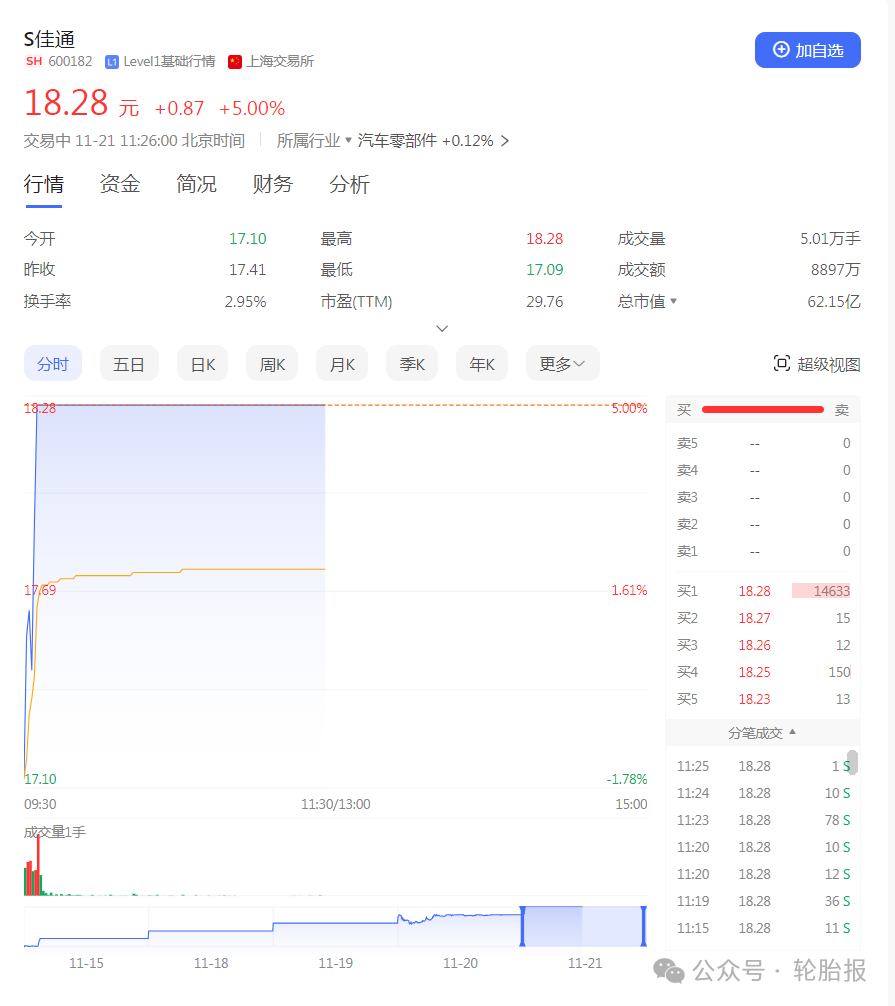Click the plus icon inside 加自选 button
895x1006 pixels.
(780, 49)
